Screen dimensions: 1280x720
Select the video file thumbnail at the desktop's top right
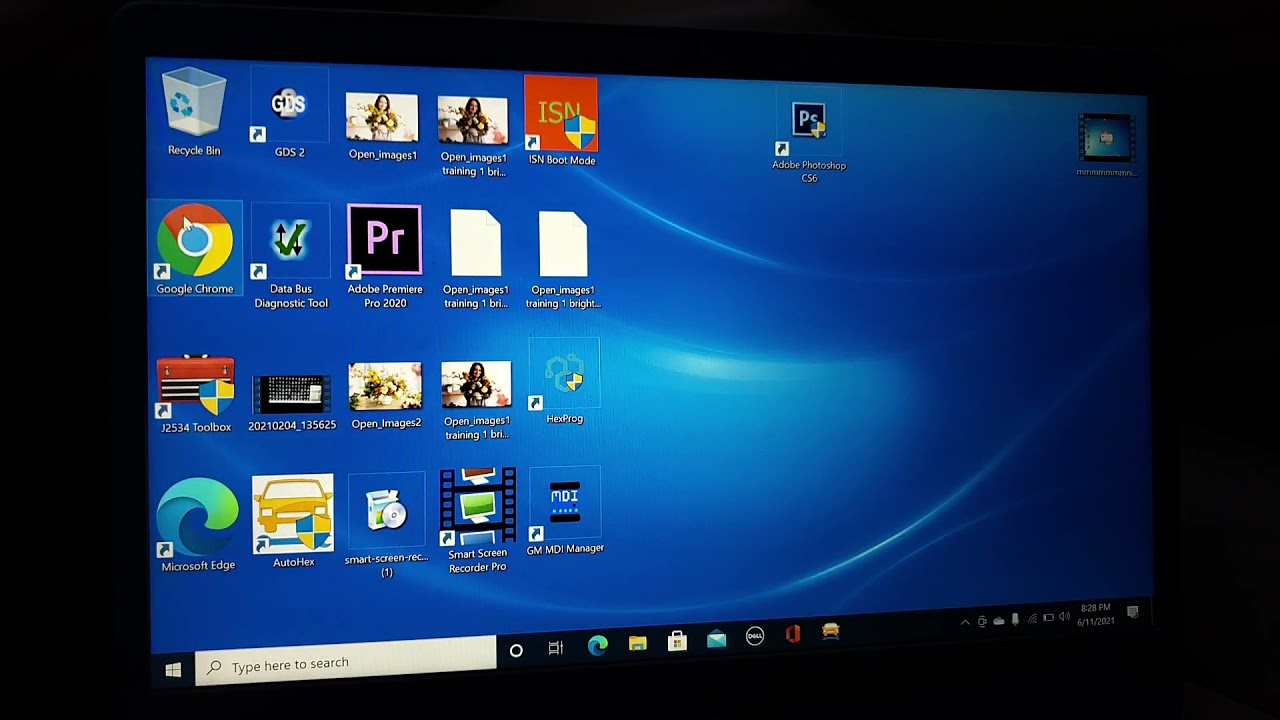[x=1105, y=143]
